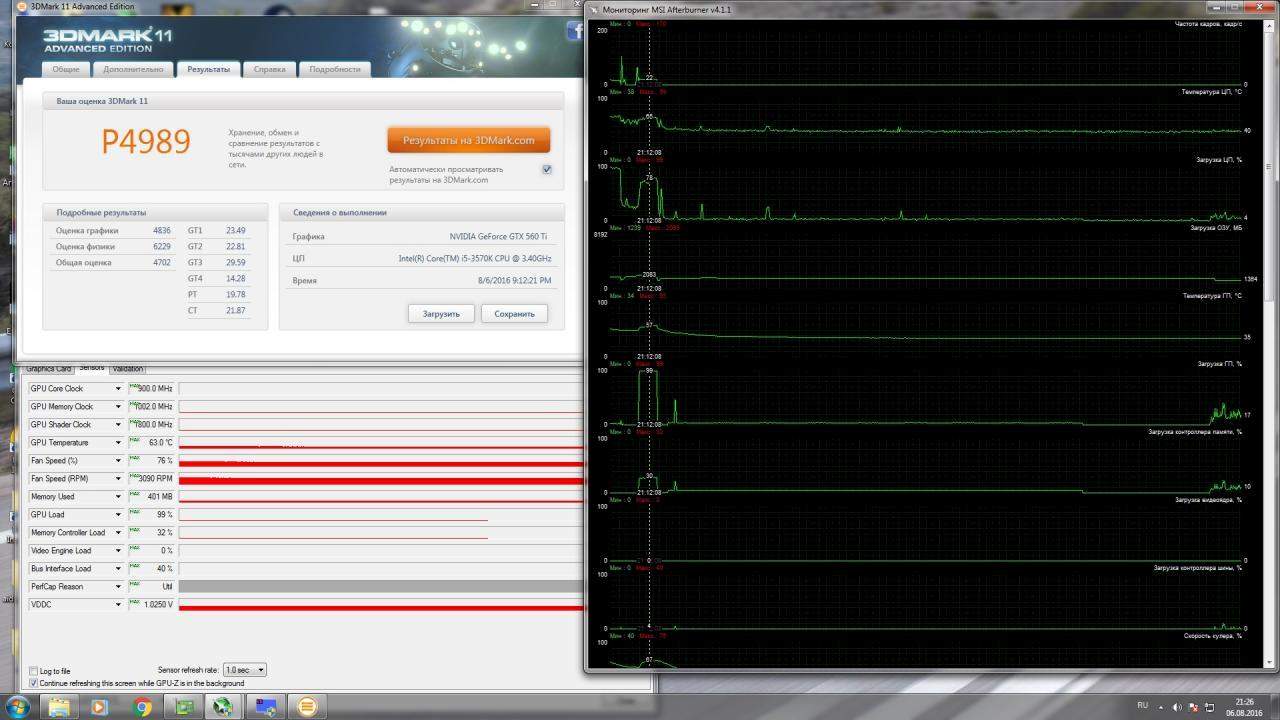Image resolution: width=1280 pixels, height=720 pixels.
Task: Open the Справка tab
Action: tap(270, 69)
